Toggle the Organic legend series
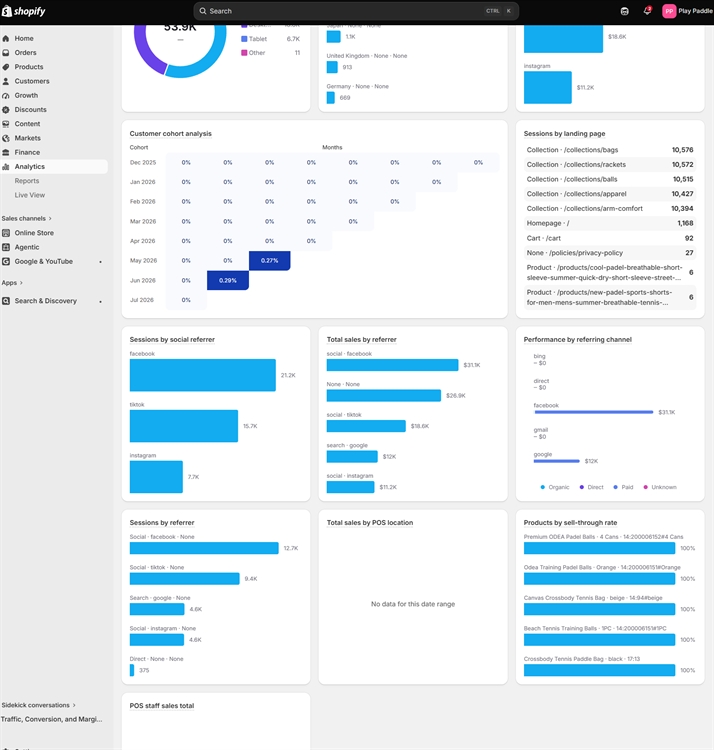Image resolution: width=714 pixels, height=750 pixels. 555,487
